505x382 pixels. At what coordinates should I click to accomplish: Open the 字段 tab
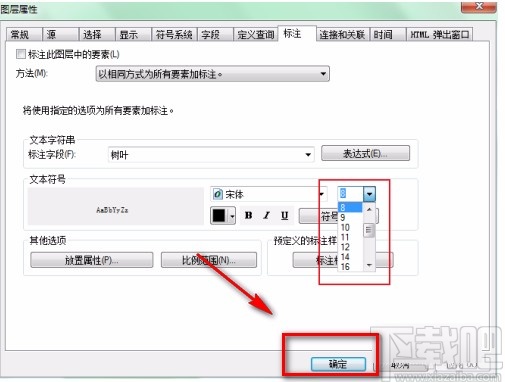(215, 34)
